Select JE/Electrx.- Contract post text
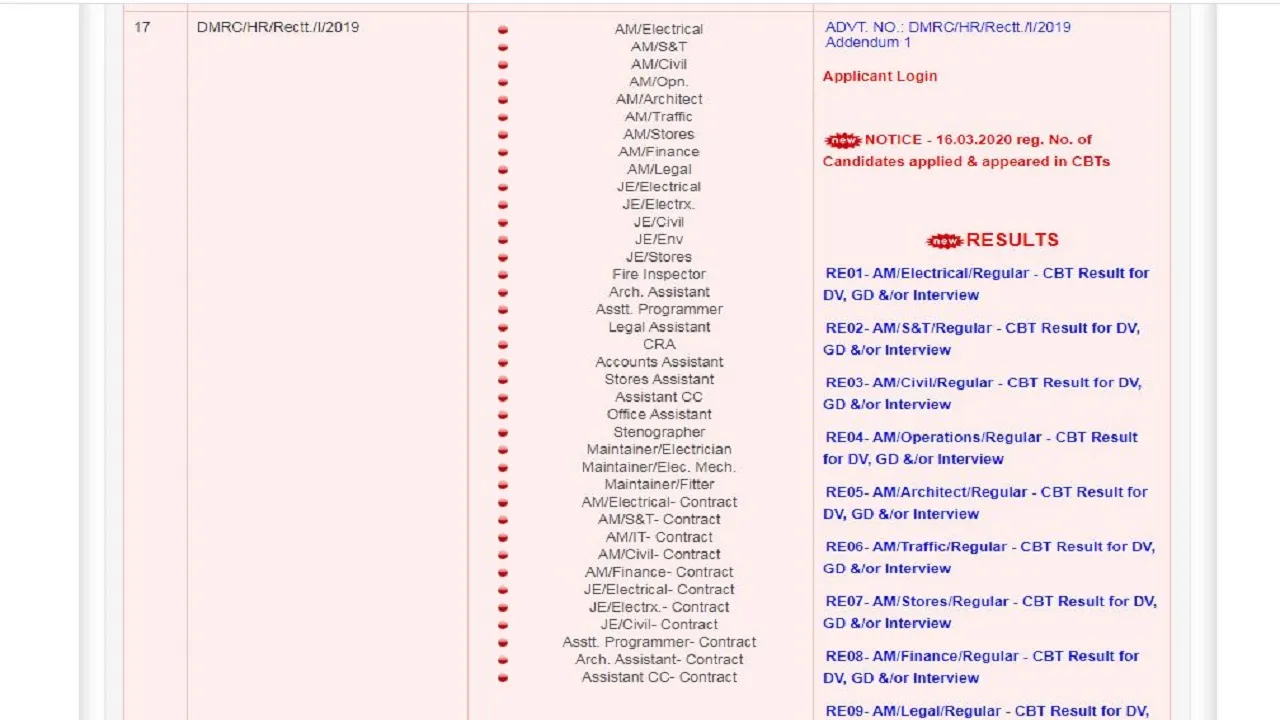1280x720 pixels. click(x=659, y=607)
